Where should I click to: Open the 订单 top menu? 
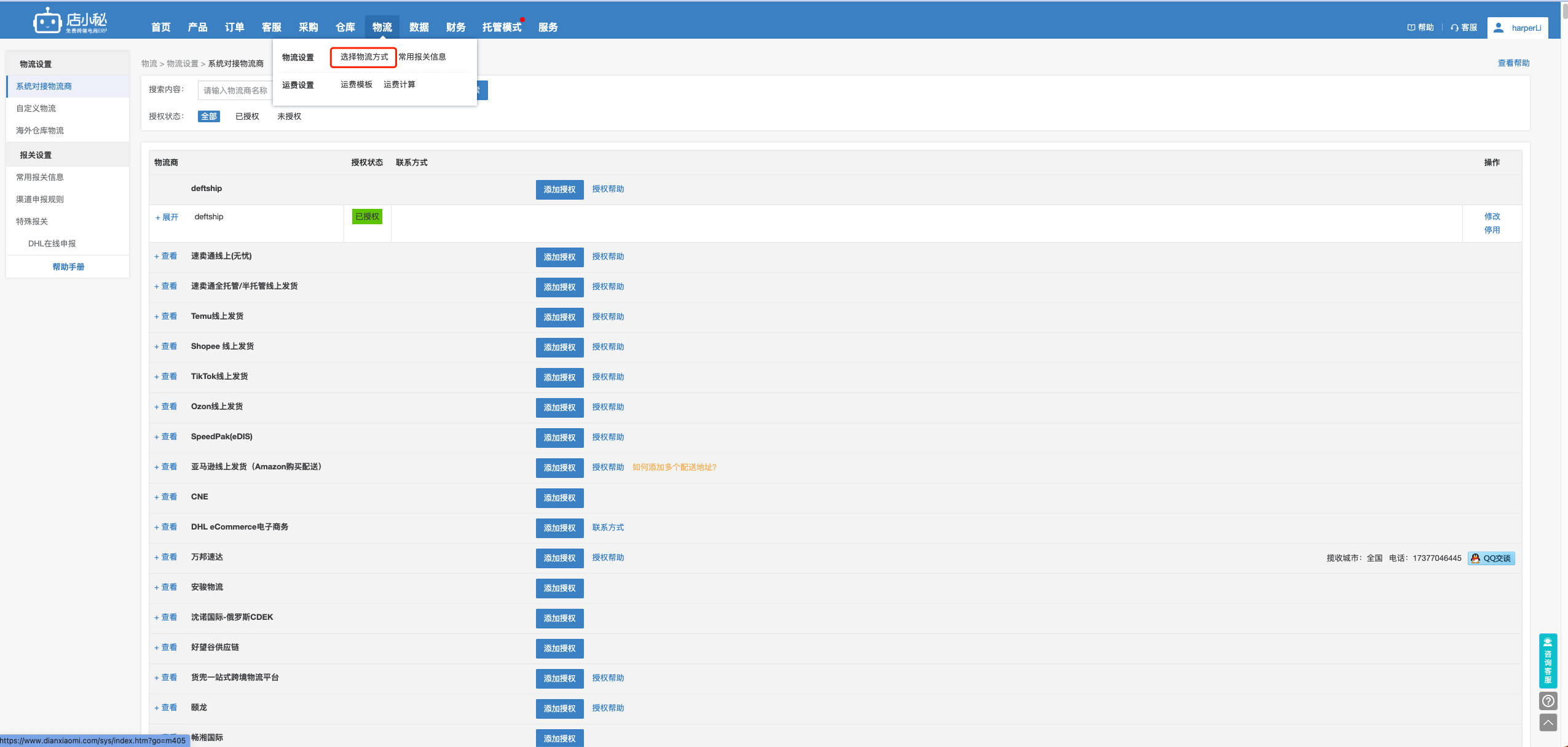pos(234,27)
